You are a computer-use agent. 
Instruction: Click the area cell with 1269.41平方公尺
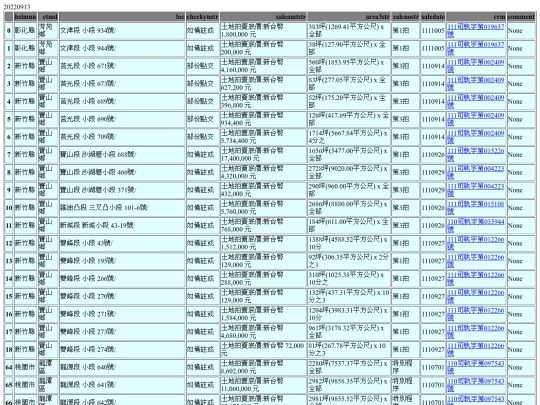349,30
